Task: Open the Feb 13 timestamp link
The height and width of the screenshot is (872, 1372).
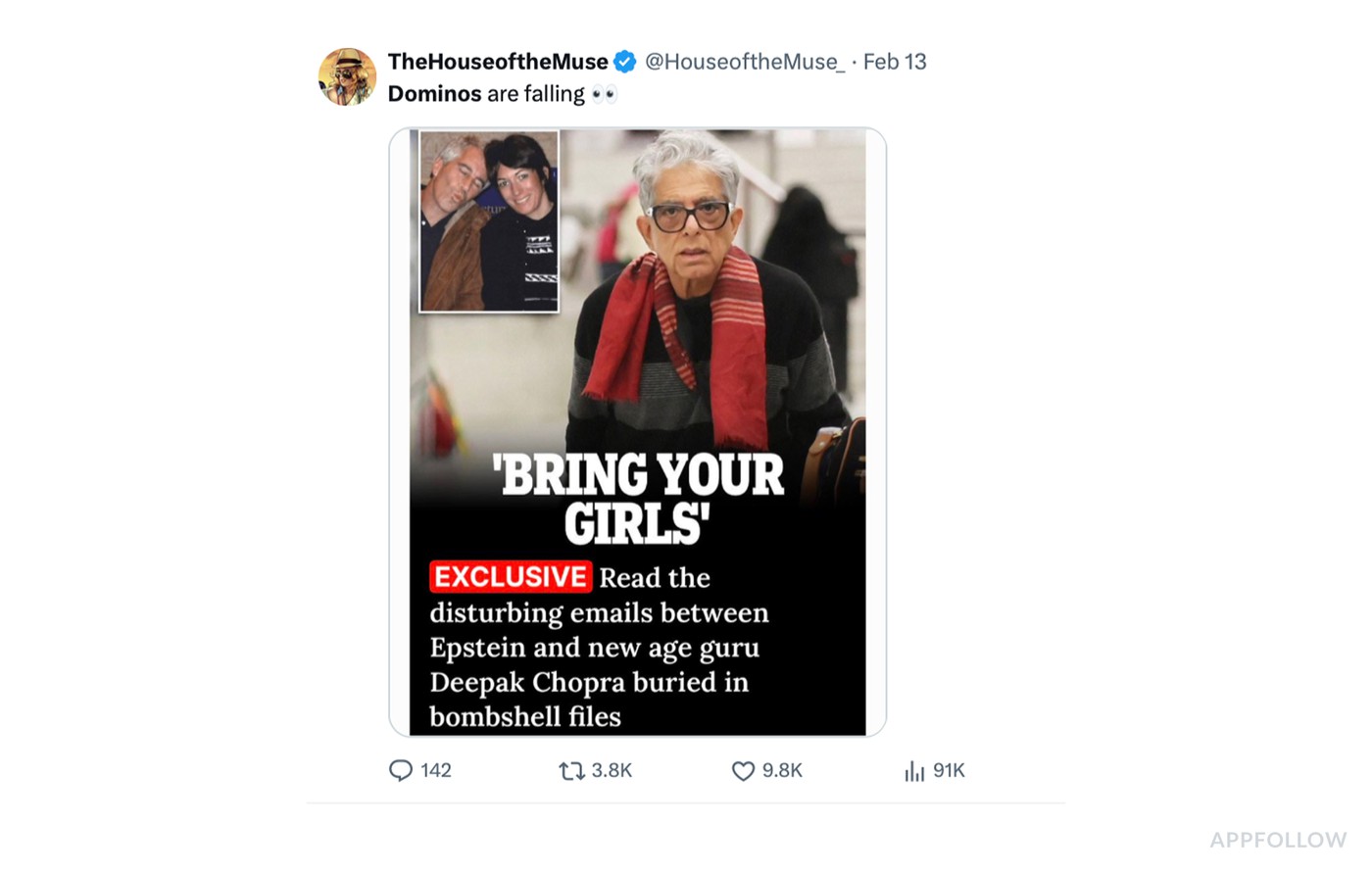Action: point(894,62)
